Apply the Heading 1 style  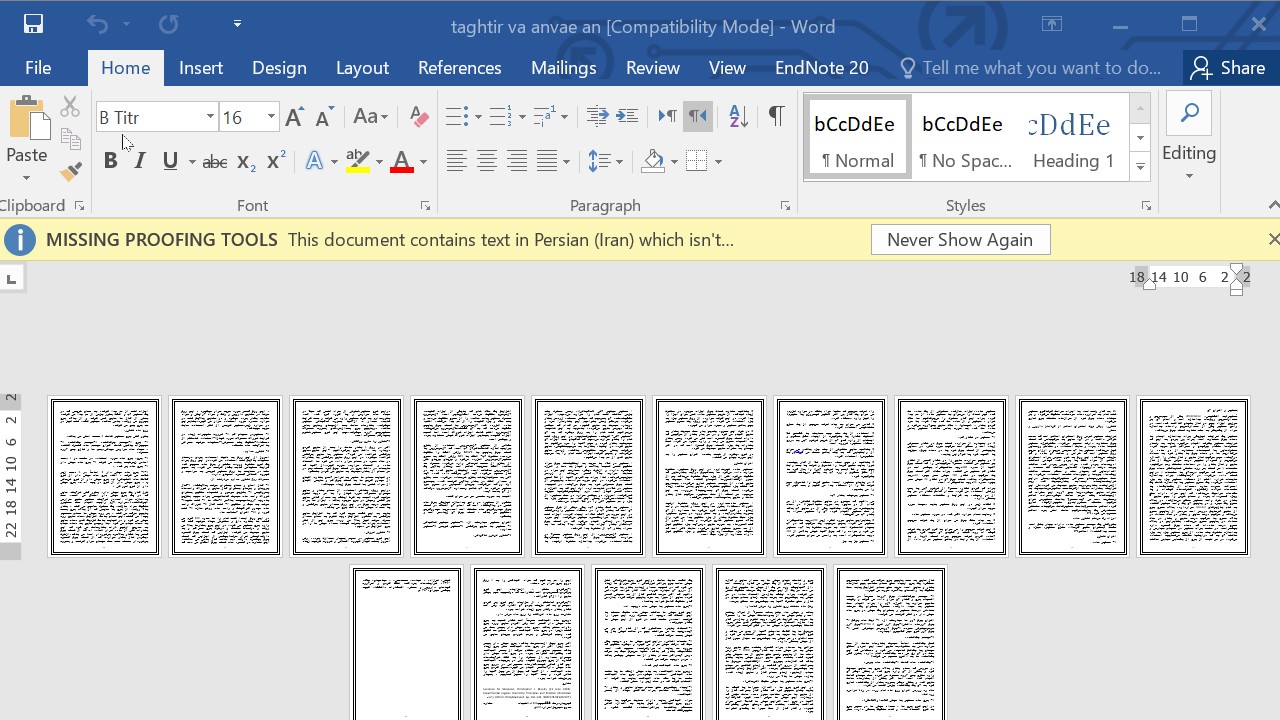1073,138
